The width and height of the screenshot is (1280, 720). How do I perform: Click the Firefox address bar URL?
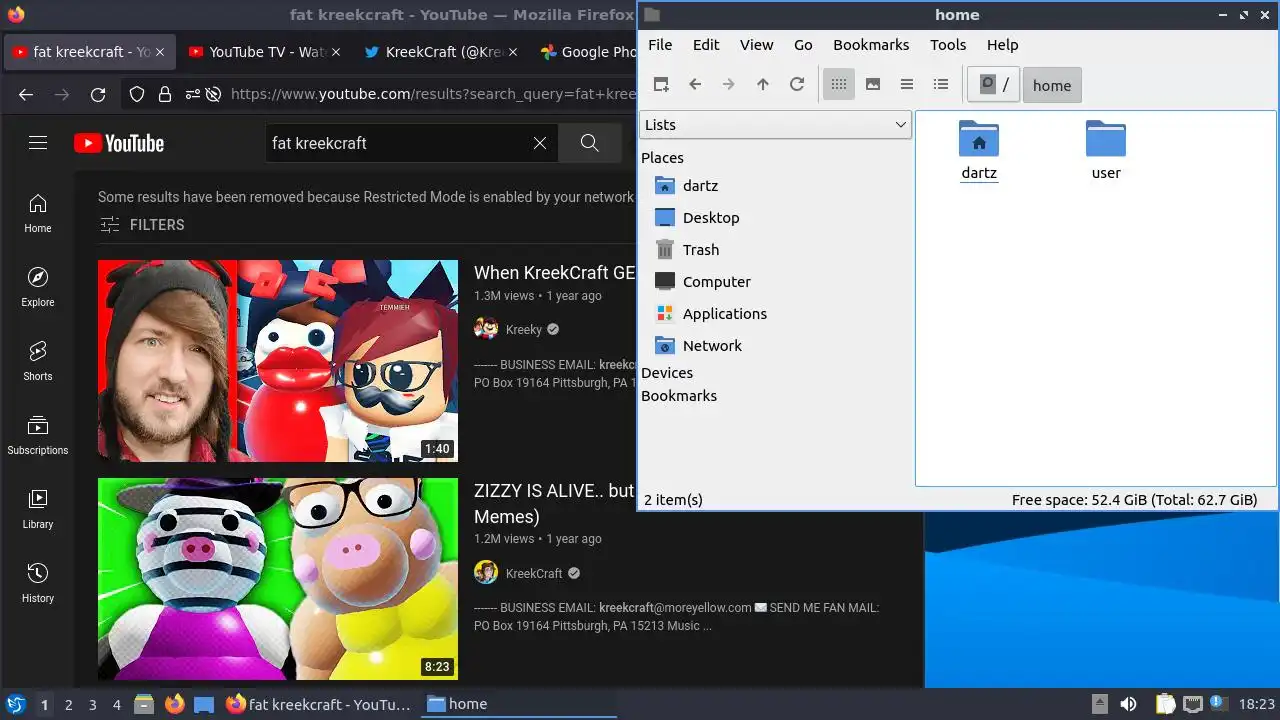pyautogui.click(x=433, y=95)
